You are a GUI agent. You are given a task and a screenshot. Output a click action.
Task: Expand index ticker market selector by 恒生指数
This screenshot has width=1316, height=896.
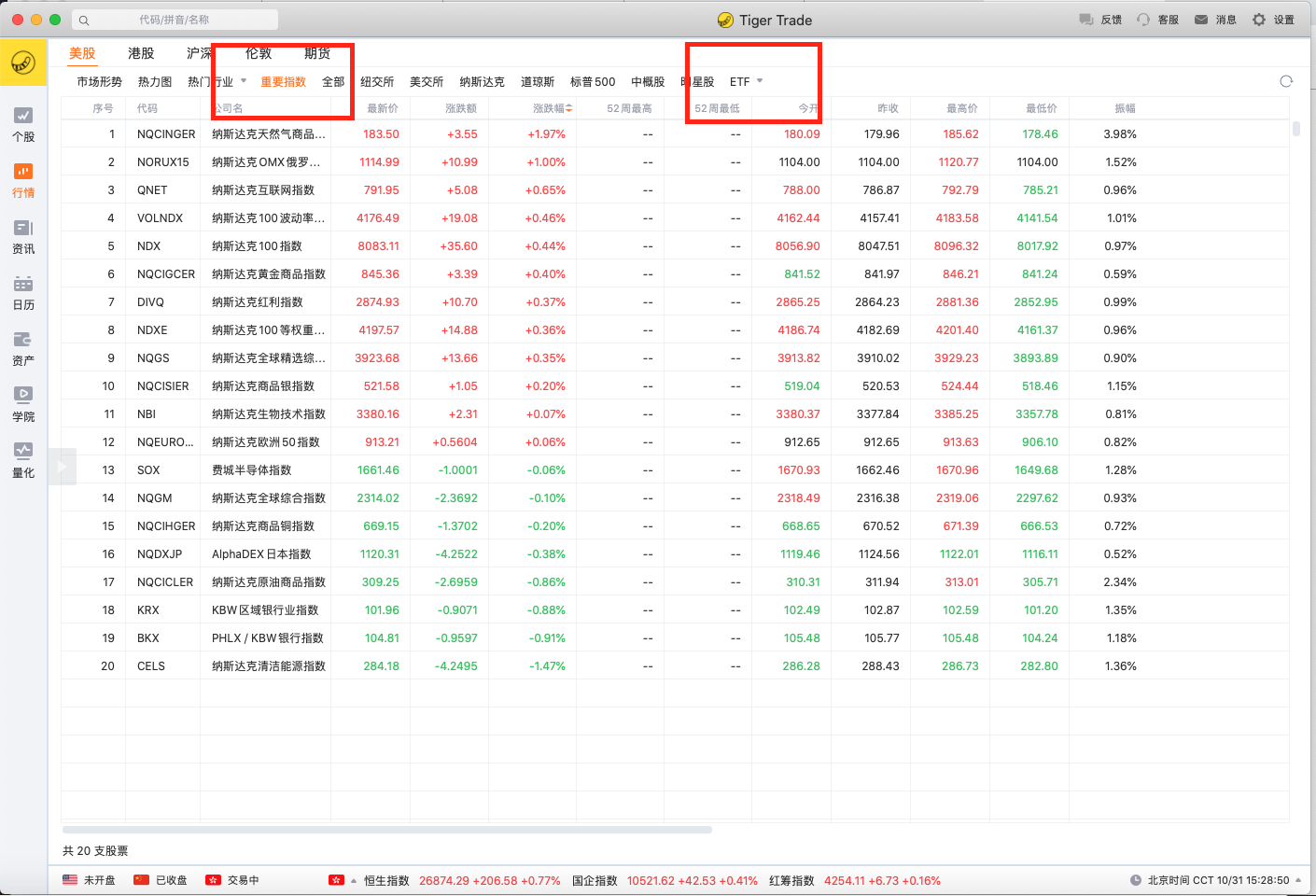pyautogui.click(x=354, y=880)
